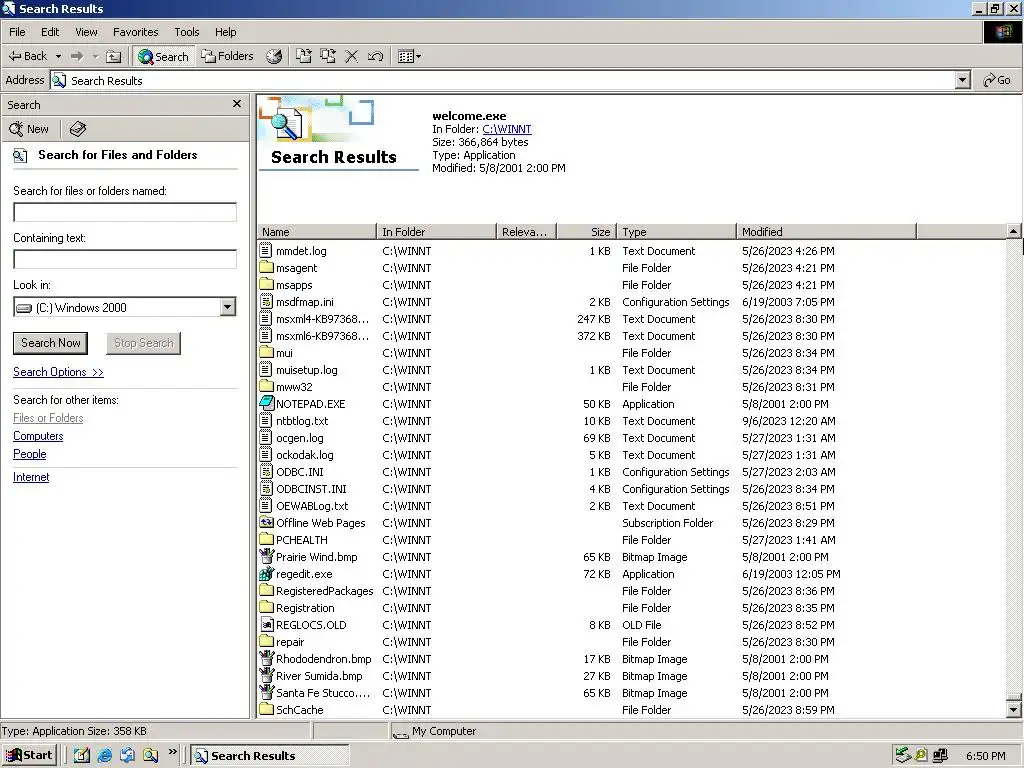Screen dimensions: 1024x768
Task: Click the Delete X toolbar icon
Action: click(x=351, y=56)
